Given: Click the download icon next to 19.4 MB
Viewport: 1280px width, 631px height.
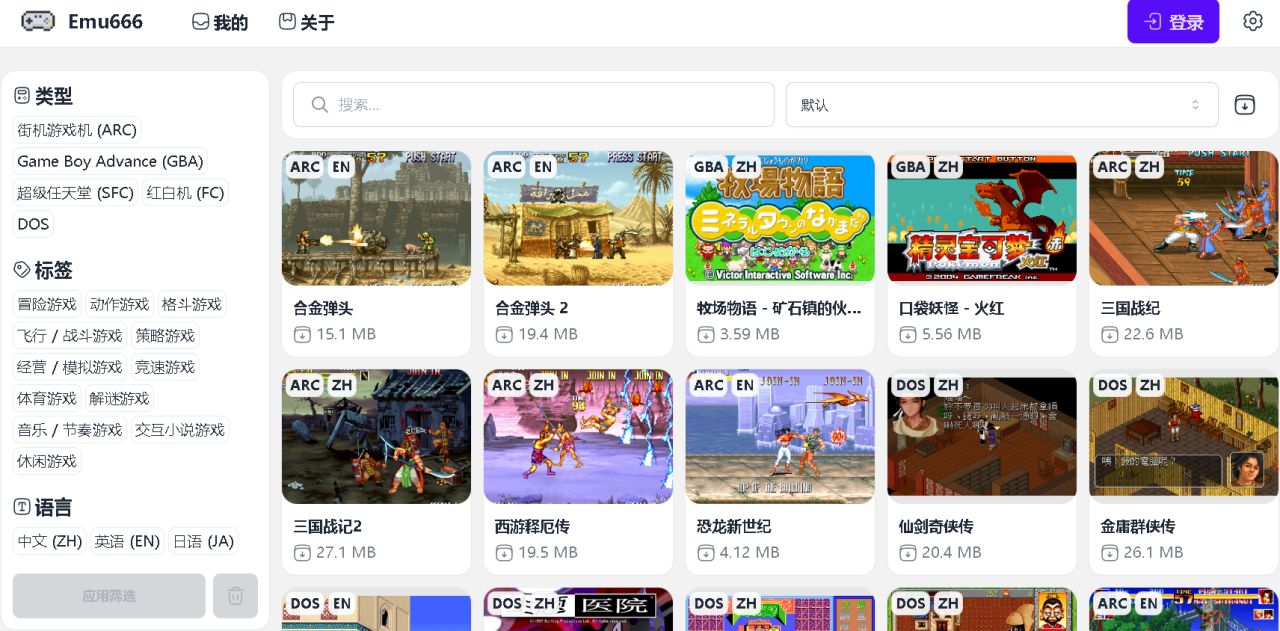Looking at the screenshot, I should coord(505,335).
